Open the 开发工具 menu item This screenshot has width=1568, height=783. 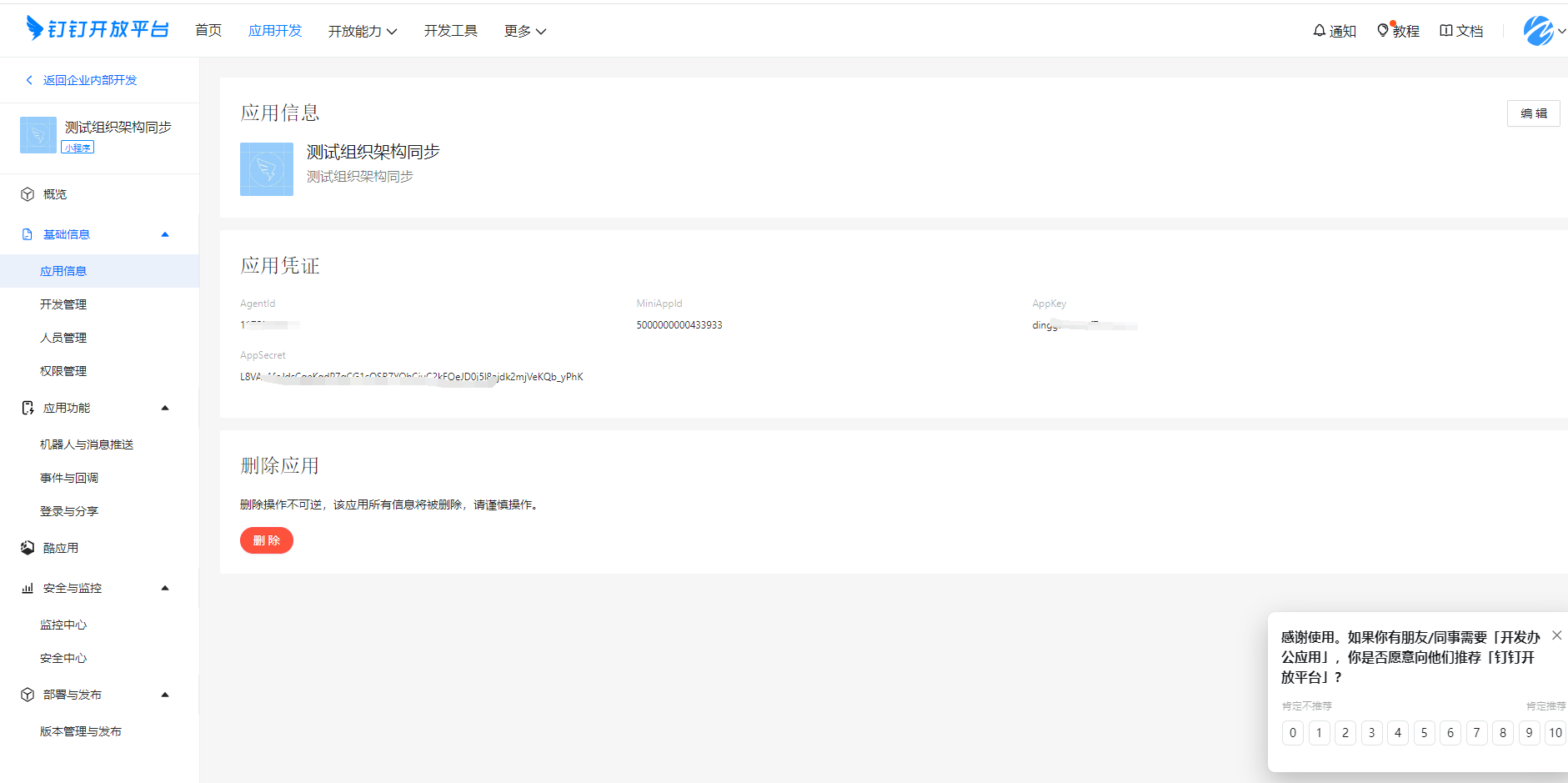coord(451,31)
